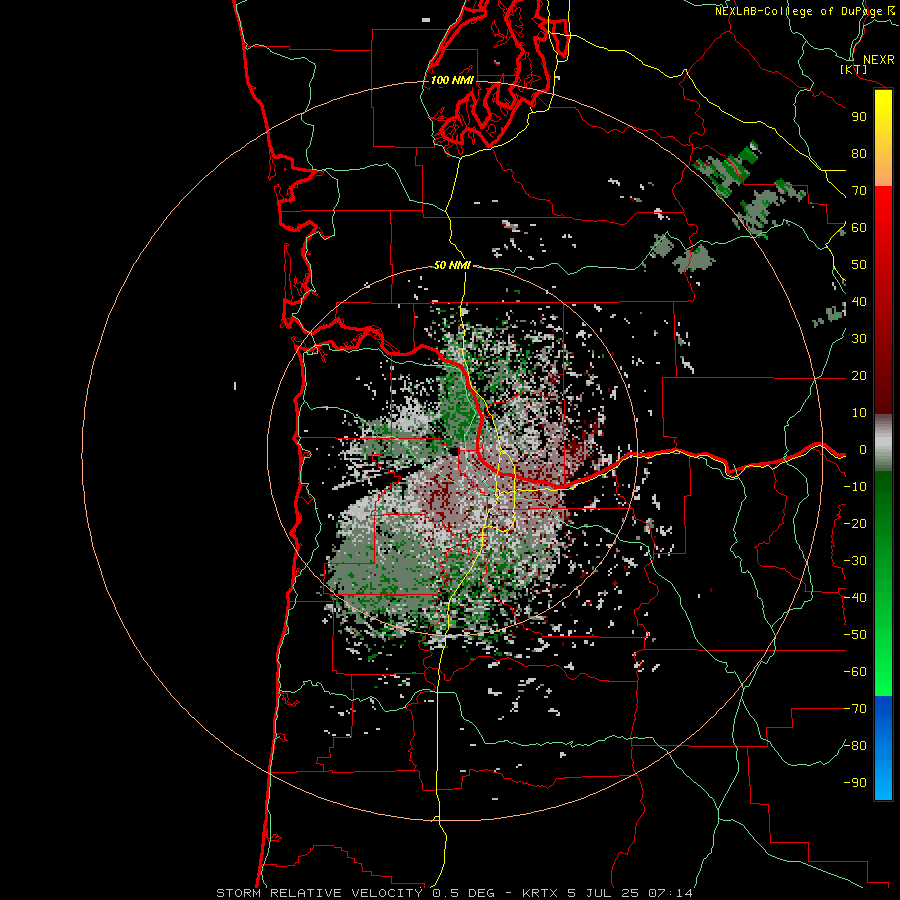Click the -90 tick label on the scale
The image size is (900, 900).
tap(855, 783)
